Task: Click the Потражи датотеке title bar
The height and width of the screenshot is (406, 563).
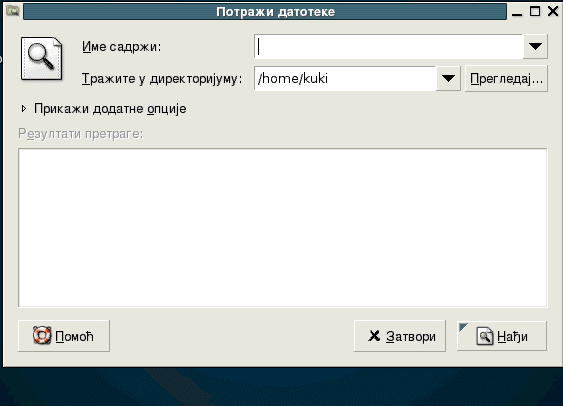Action: click(265, 12)
